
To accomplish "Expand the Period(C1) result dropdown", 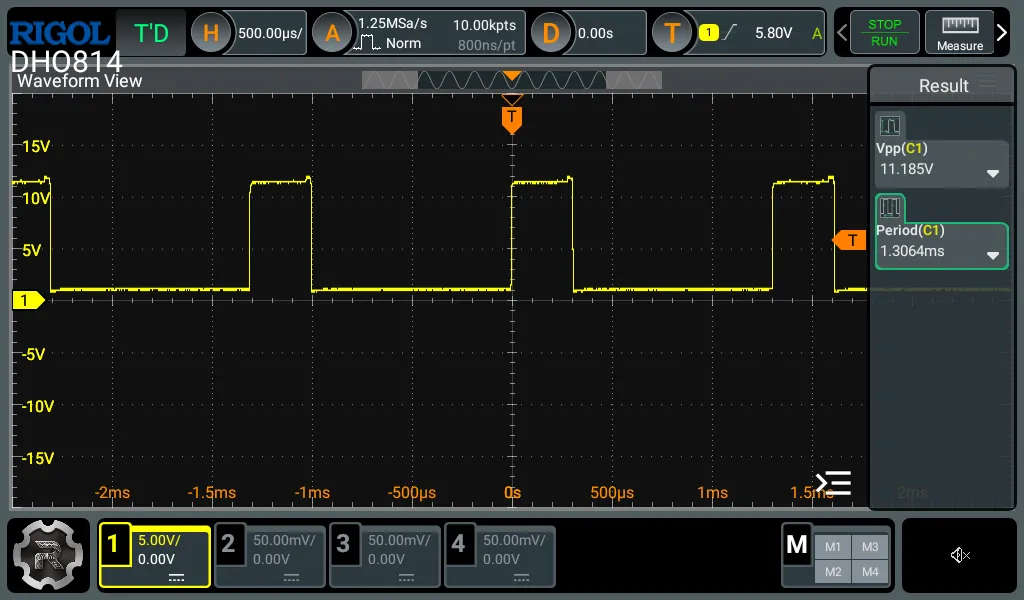I will tap(992, 255).
